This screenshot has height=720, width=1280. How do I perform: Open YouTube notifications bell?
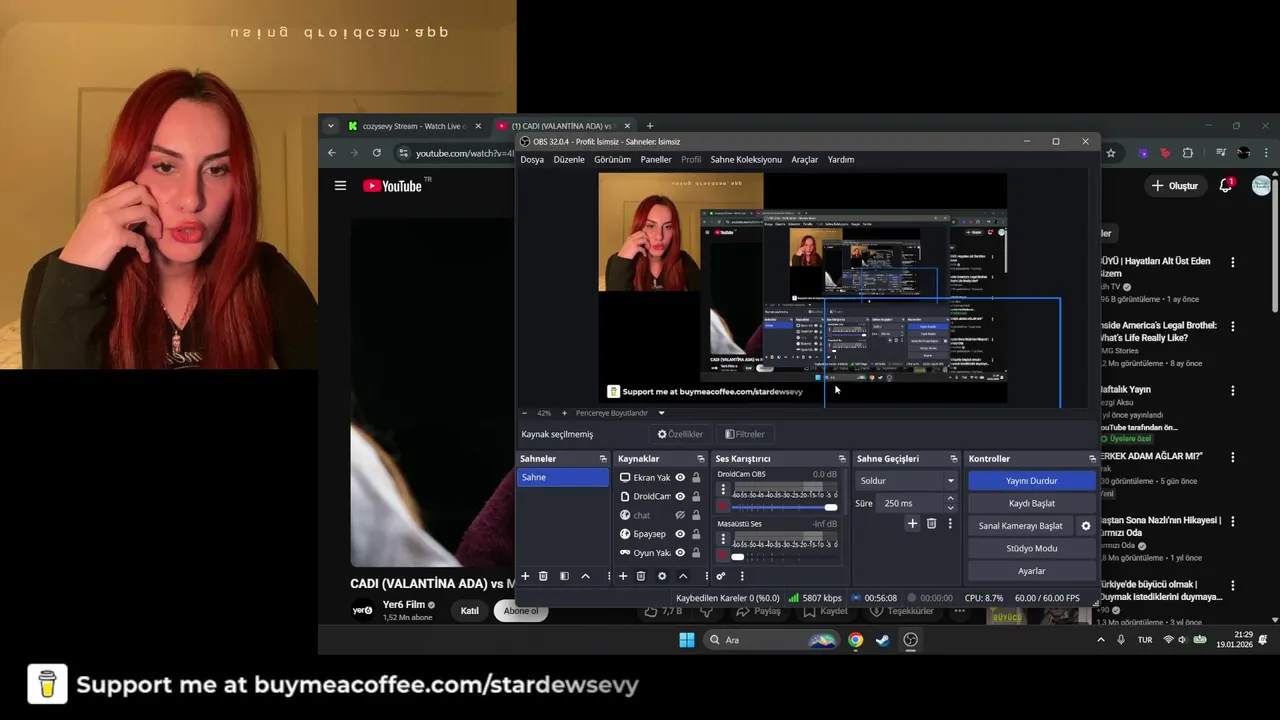(1225, 186)
